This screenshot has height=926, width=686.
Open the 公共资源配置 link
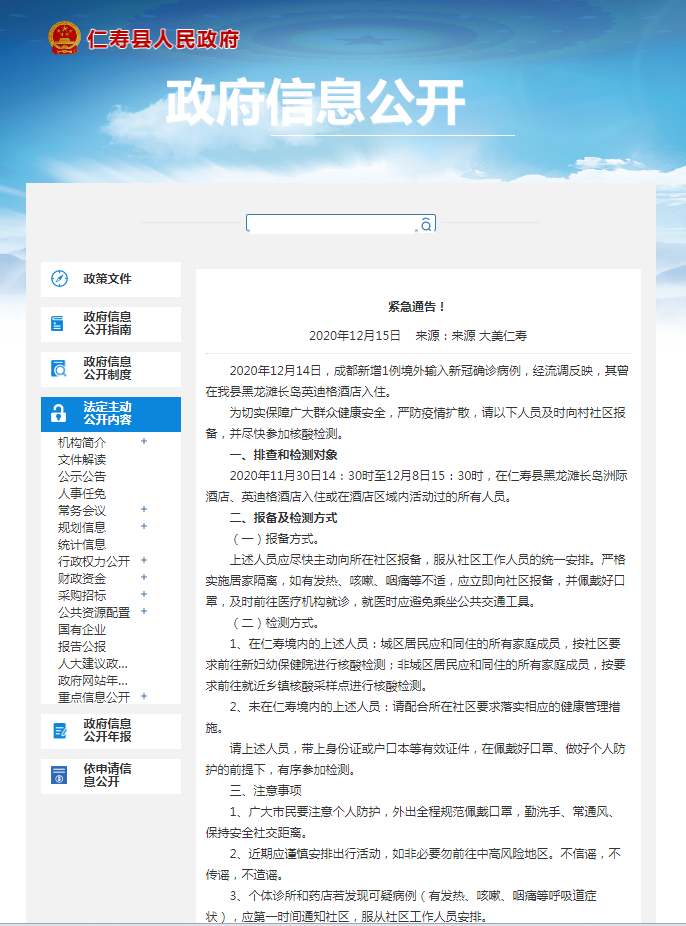[94, 612]
